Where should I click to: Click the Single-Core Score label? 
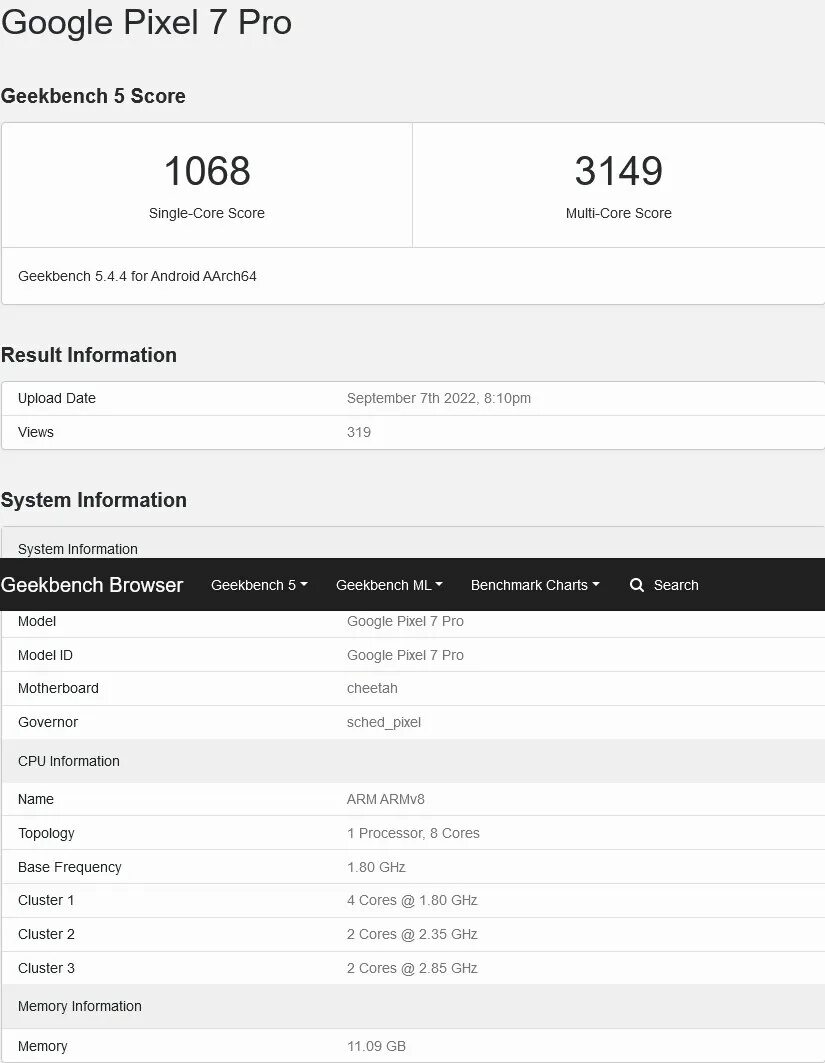pyautogui.click(x=207, y=213)
